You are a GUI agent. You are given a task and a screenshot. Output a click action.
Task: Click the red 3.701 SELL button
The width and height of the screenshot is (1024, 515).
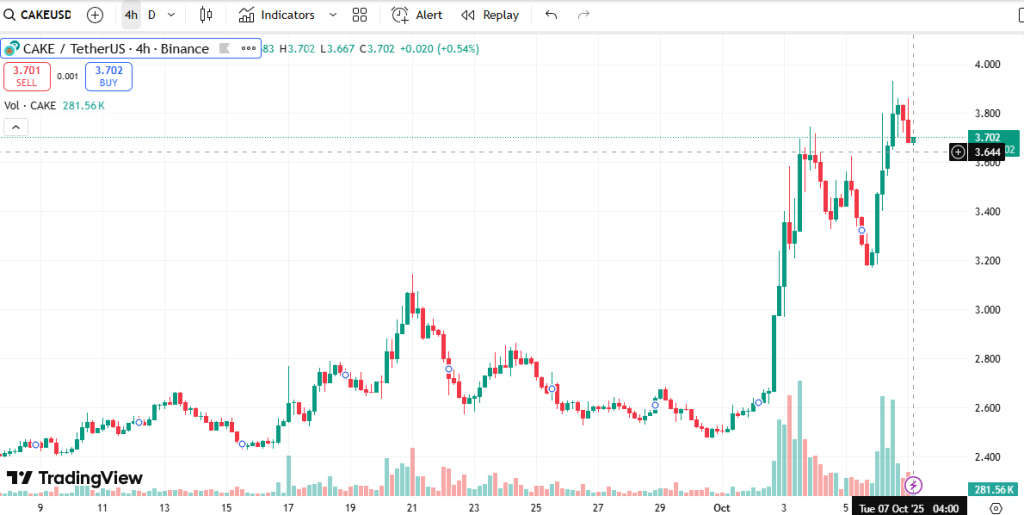(26, 76)
